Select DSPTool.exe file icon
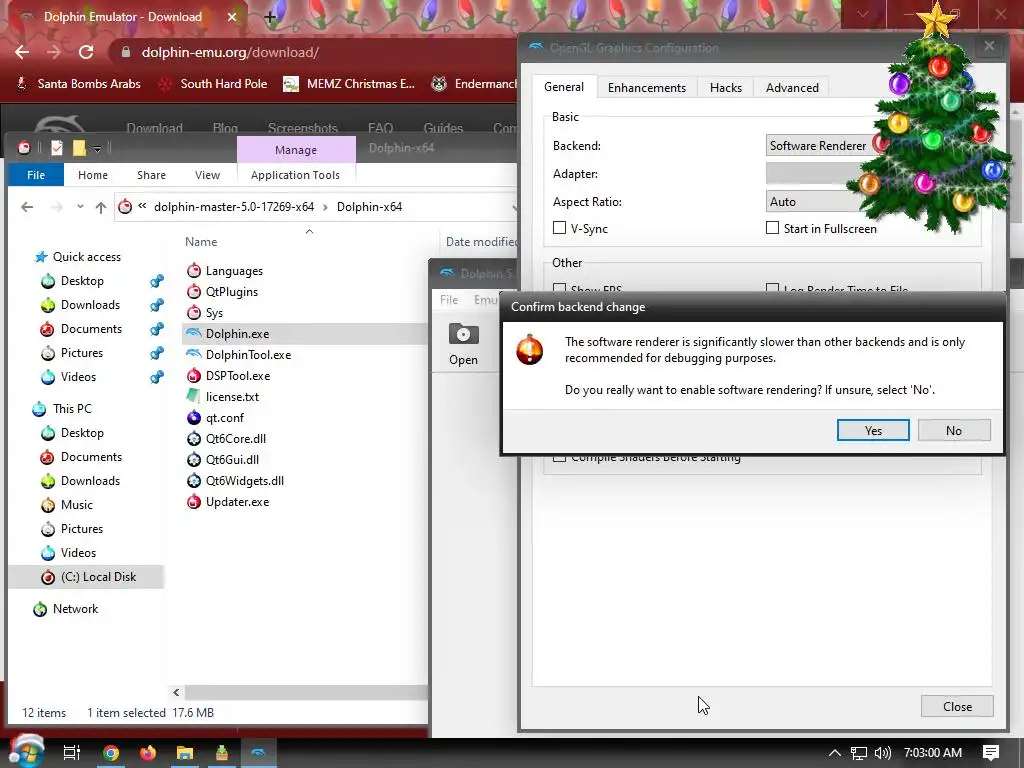This screenshot has height=768, width=1024. 194,376
